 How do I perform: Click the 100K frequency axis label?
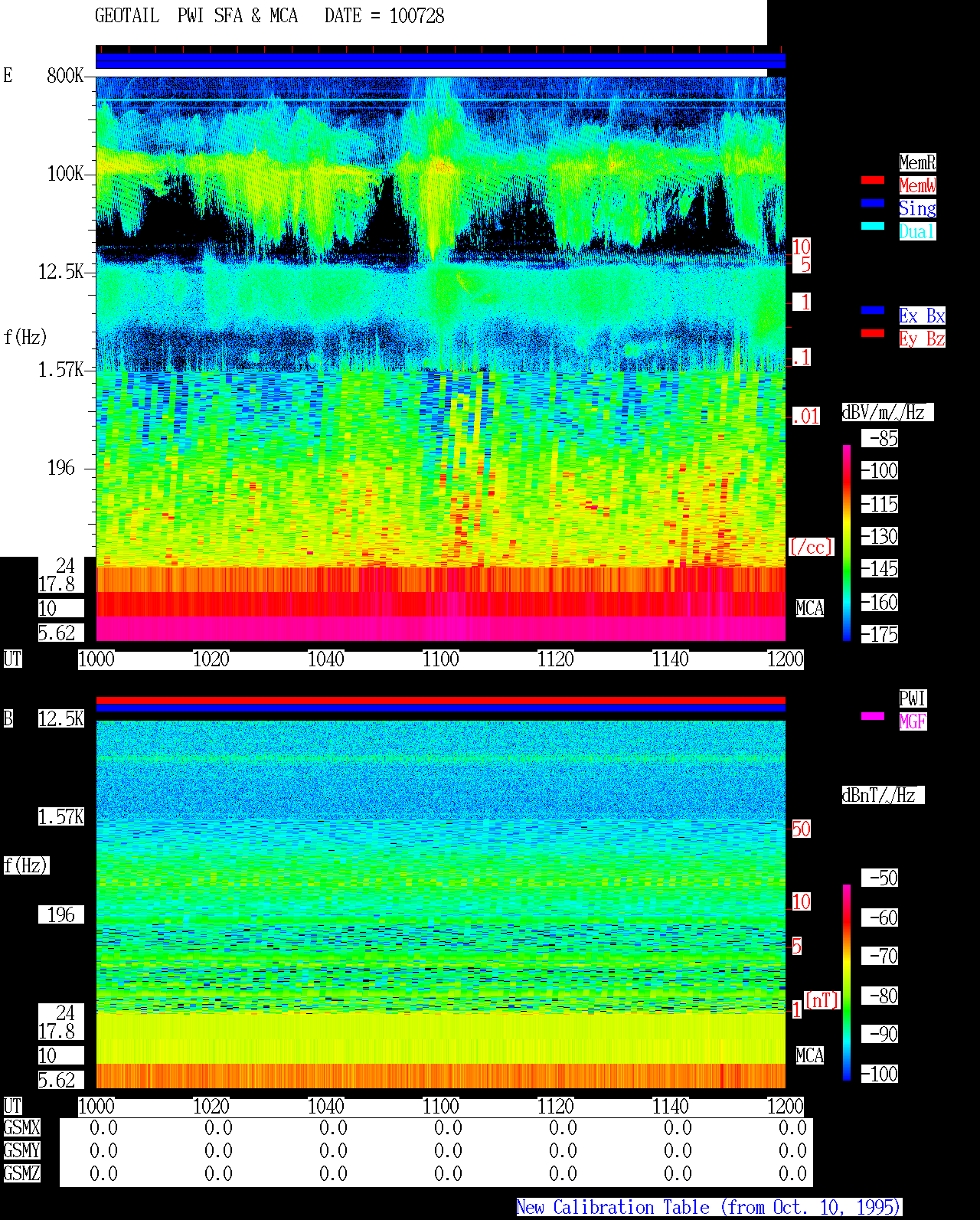(x=66, y=174)
